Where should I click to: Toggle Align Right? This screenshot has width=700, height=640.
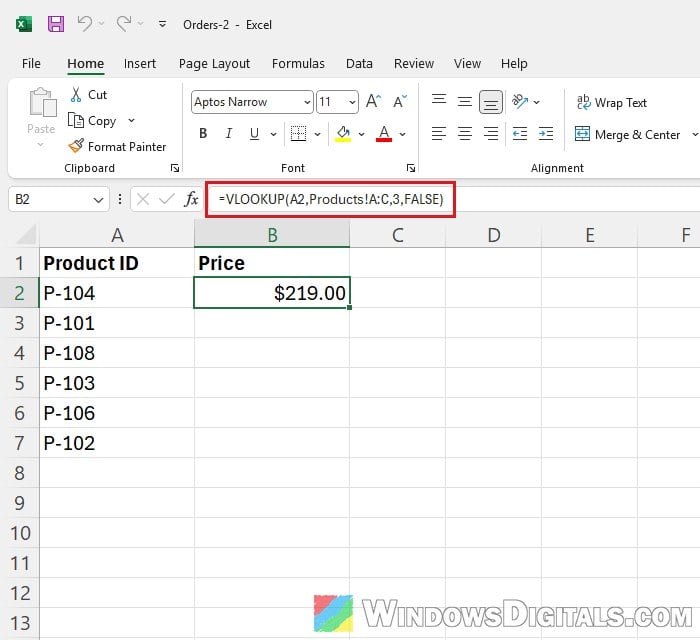click(491, 133)
